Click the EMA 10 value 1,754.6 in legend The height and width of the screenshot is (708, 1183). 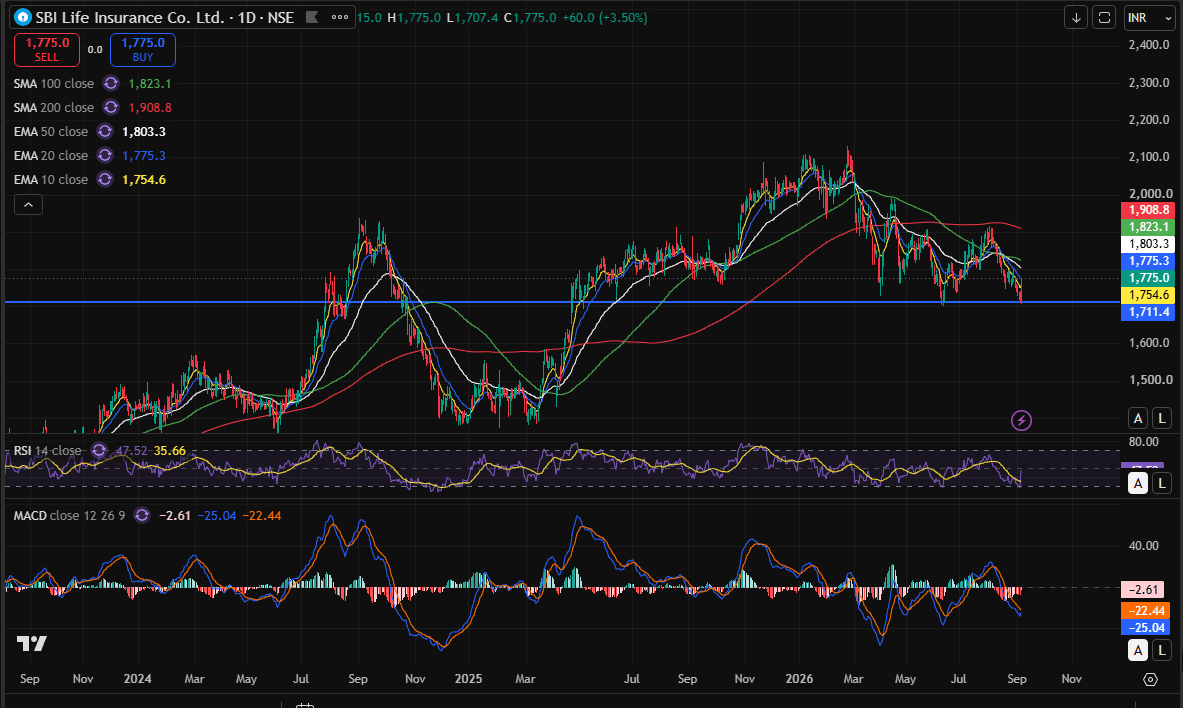point(143,180)
